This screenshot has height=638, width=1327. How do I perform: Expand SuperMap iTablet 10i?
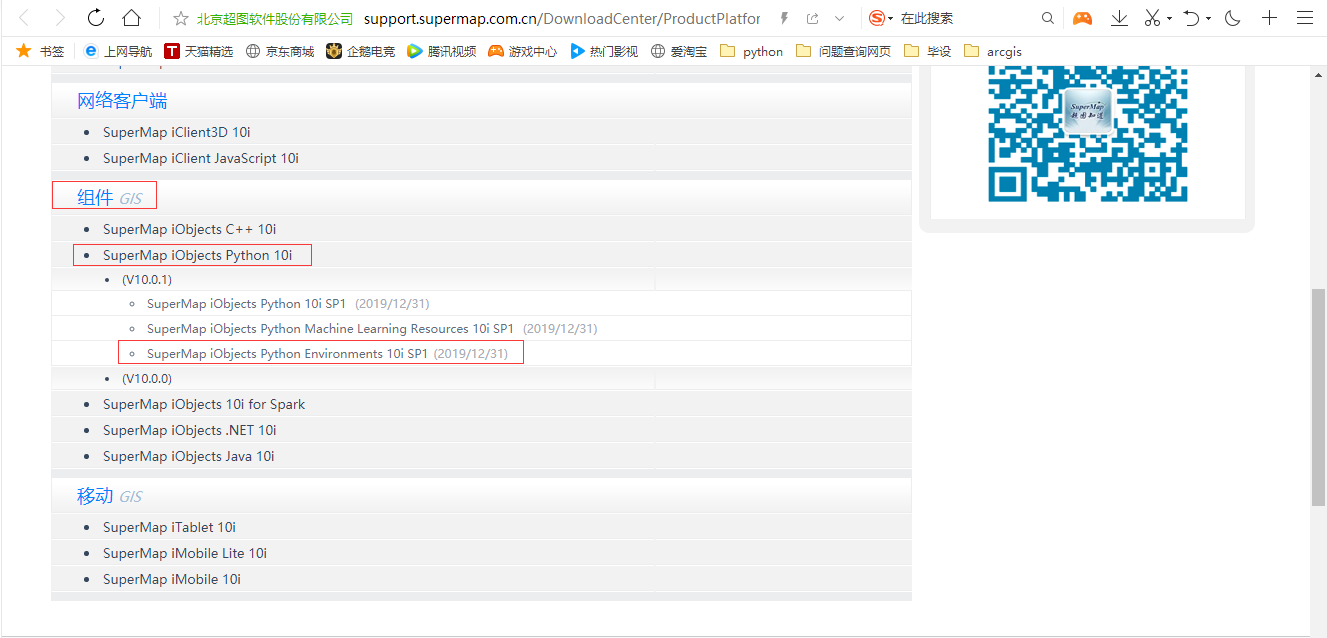point(169,527)
